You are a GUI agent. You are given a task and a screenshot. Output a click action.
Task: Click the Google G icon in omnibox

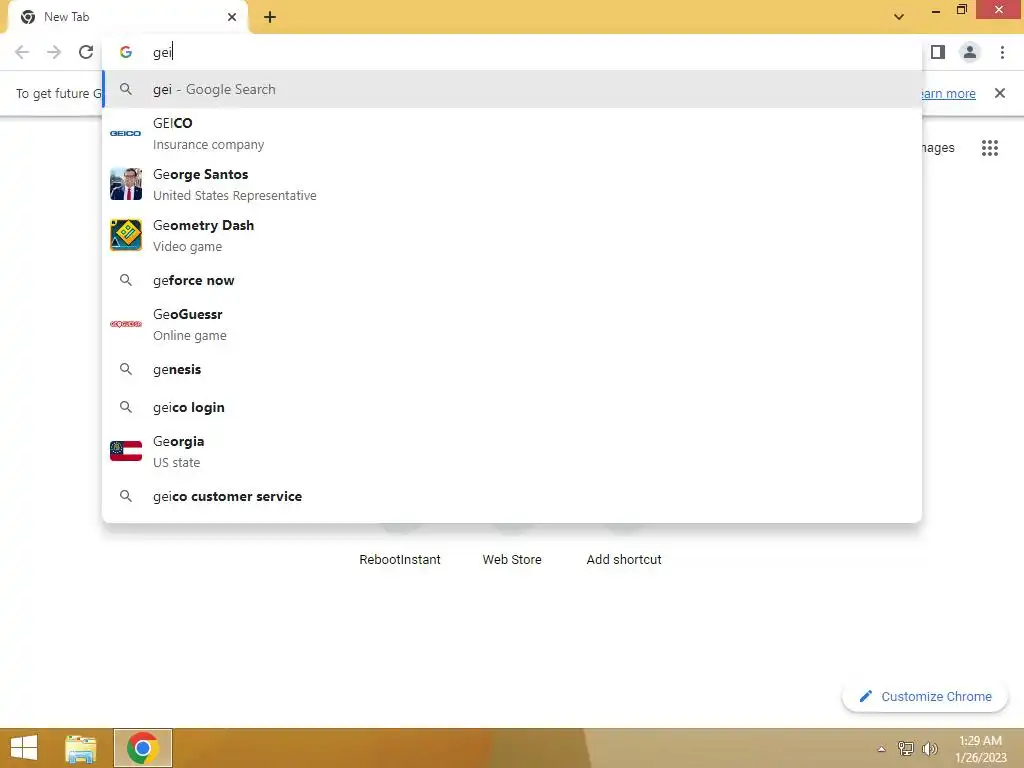[126, 52]
